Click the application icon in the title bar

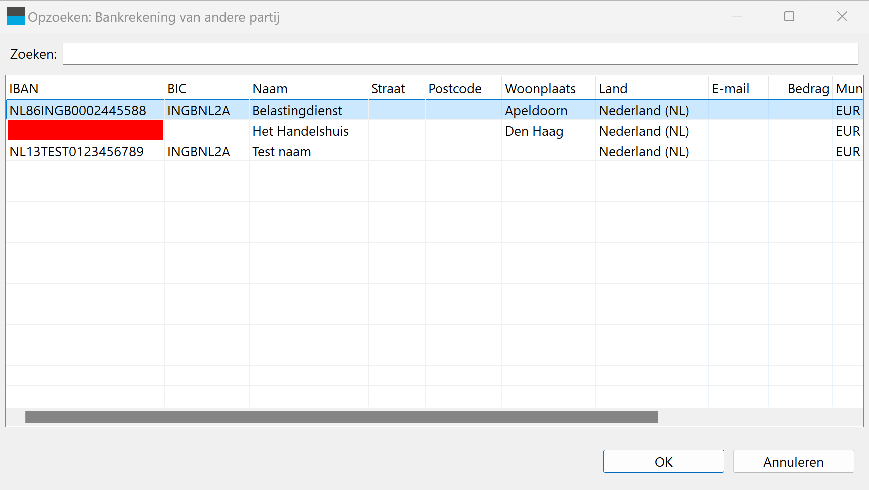point(16,17)
